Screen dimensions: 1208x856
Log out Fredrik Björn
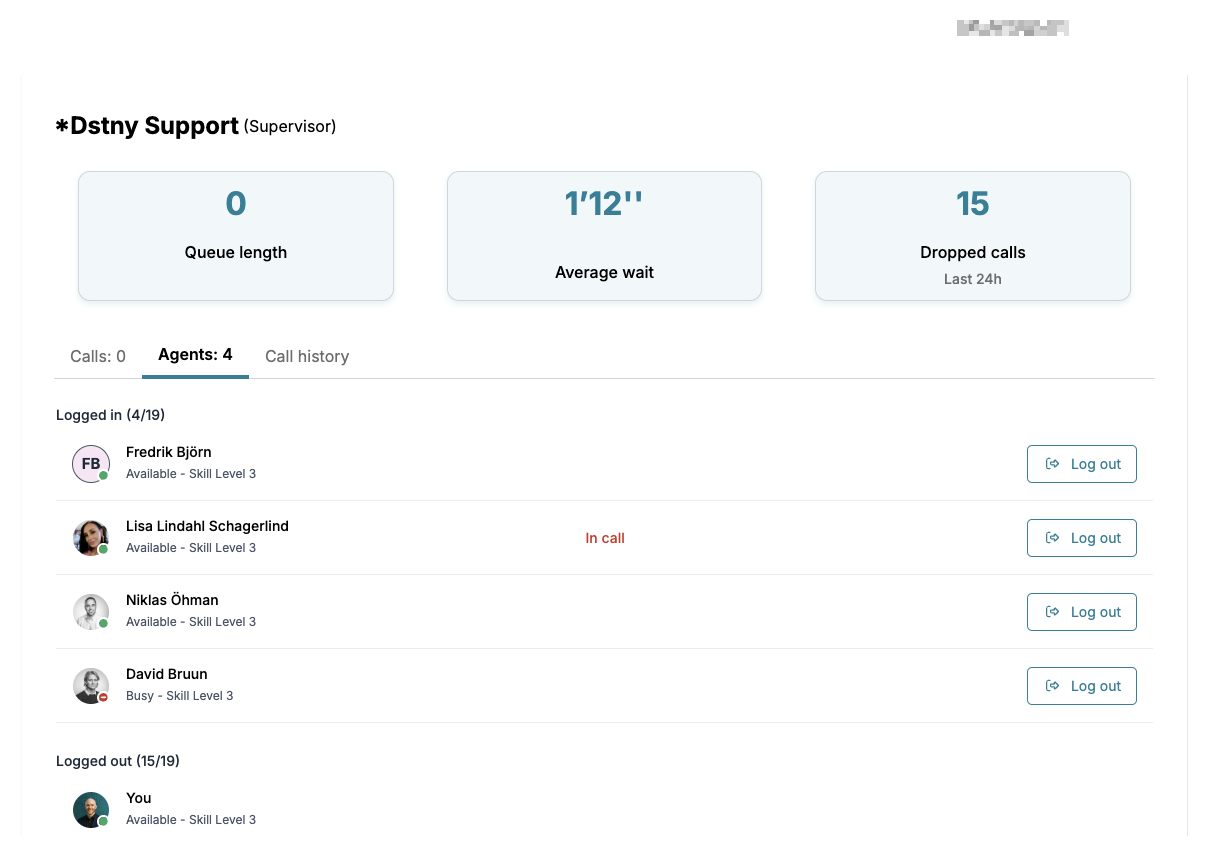[1081, 464]
